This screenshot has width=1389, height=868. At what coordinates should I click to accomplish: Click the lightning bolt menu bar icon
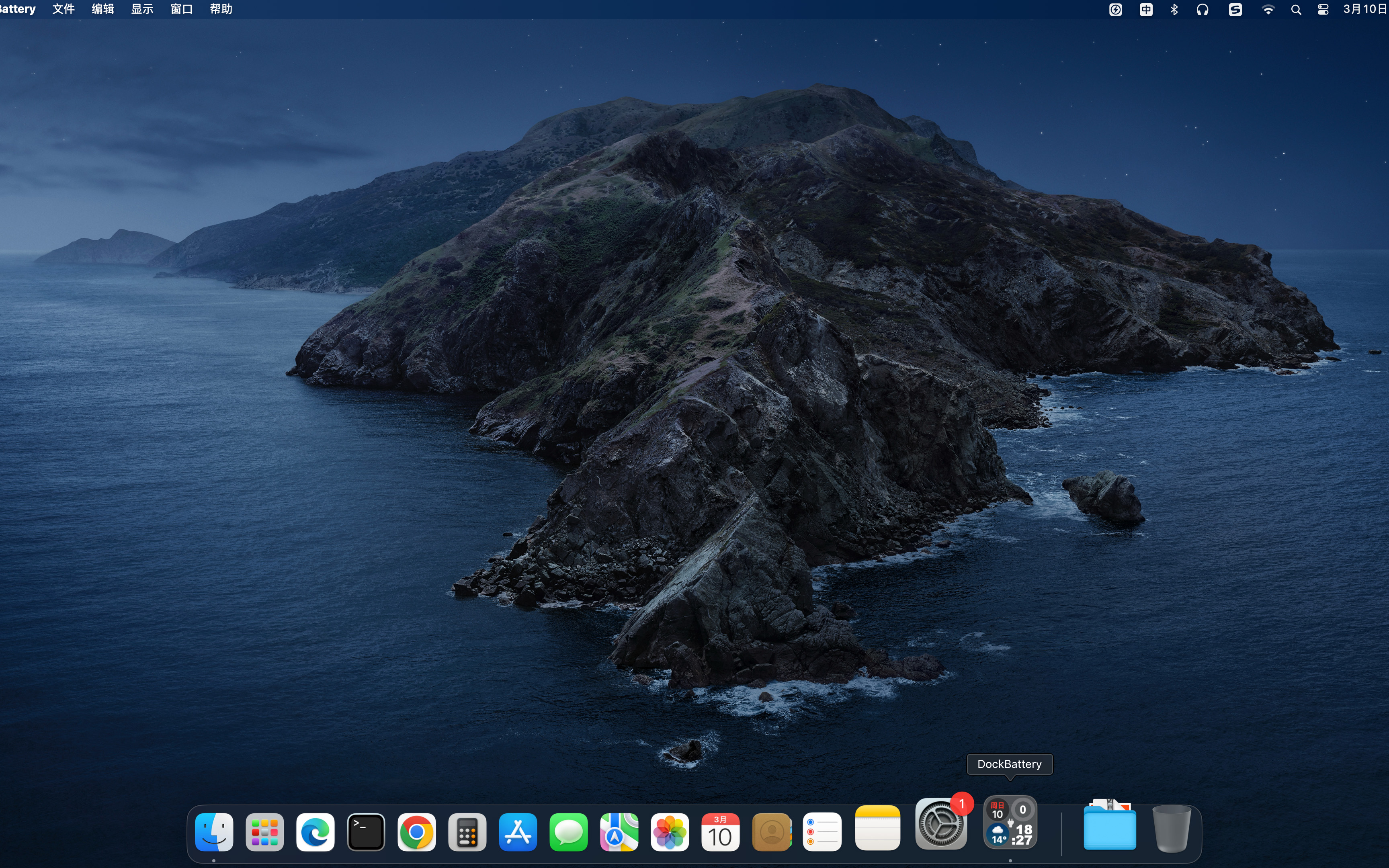point(1115,9)
